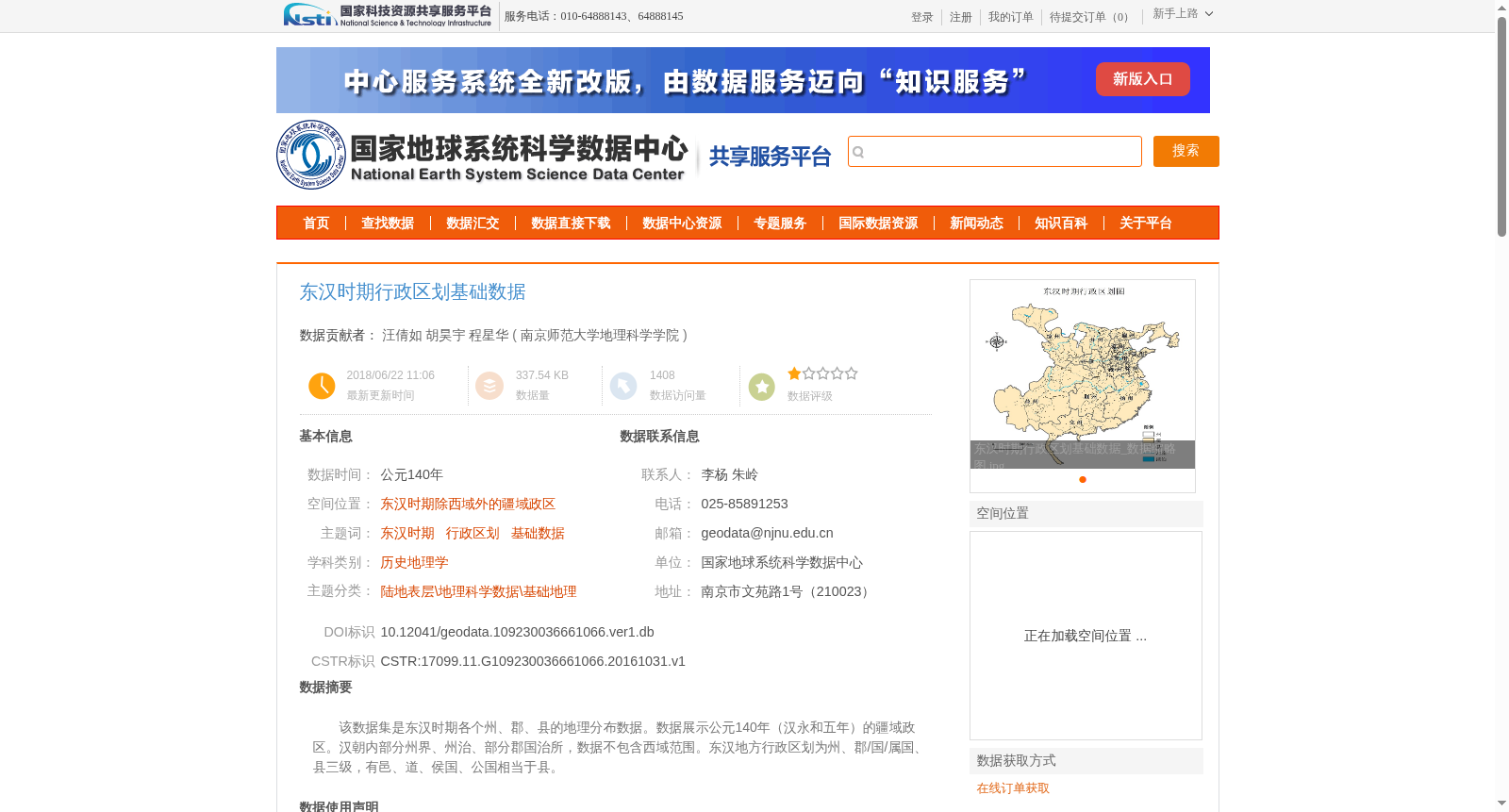Click the 2018/06/22 11:06 update time
Viewport: 1509px width, 812px height.
[390, 375]
